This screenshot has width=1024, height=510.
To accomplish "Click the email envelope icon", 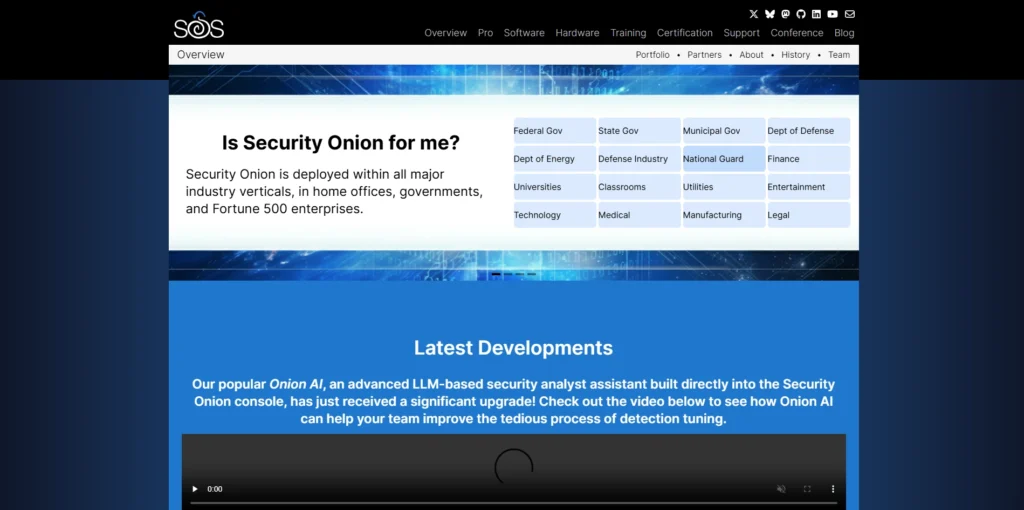I will click(850, 14).
